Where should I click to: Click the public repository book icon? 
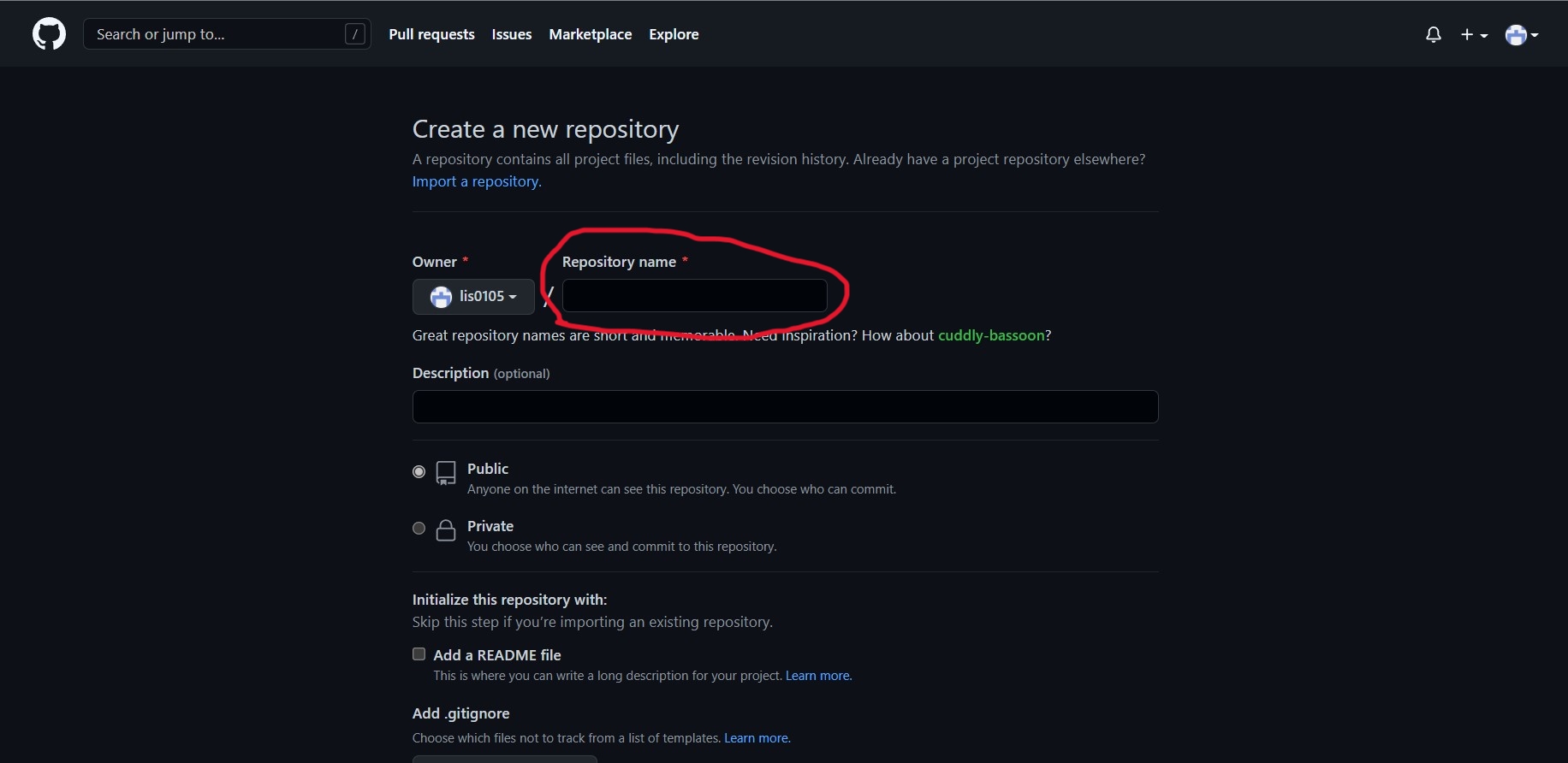point(446,473)
